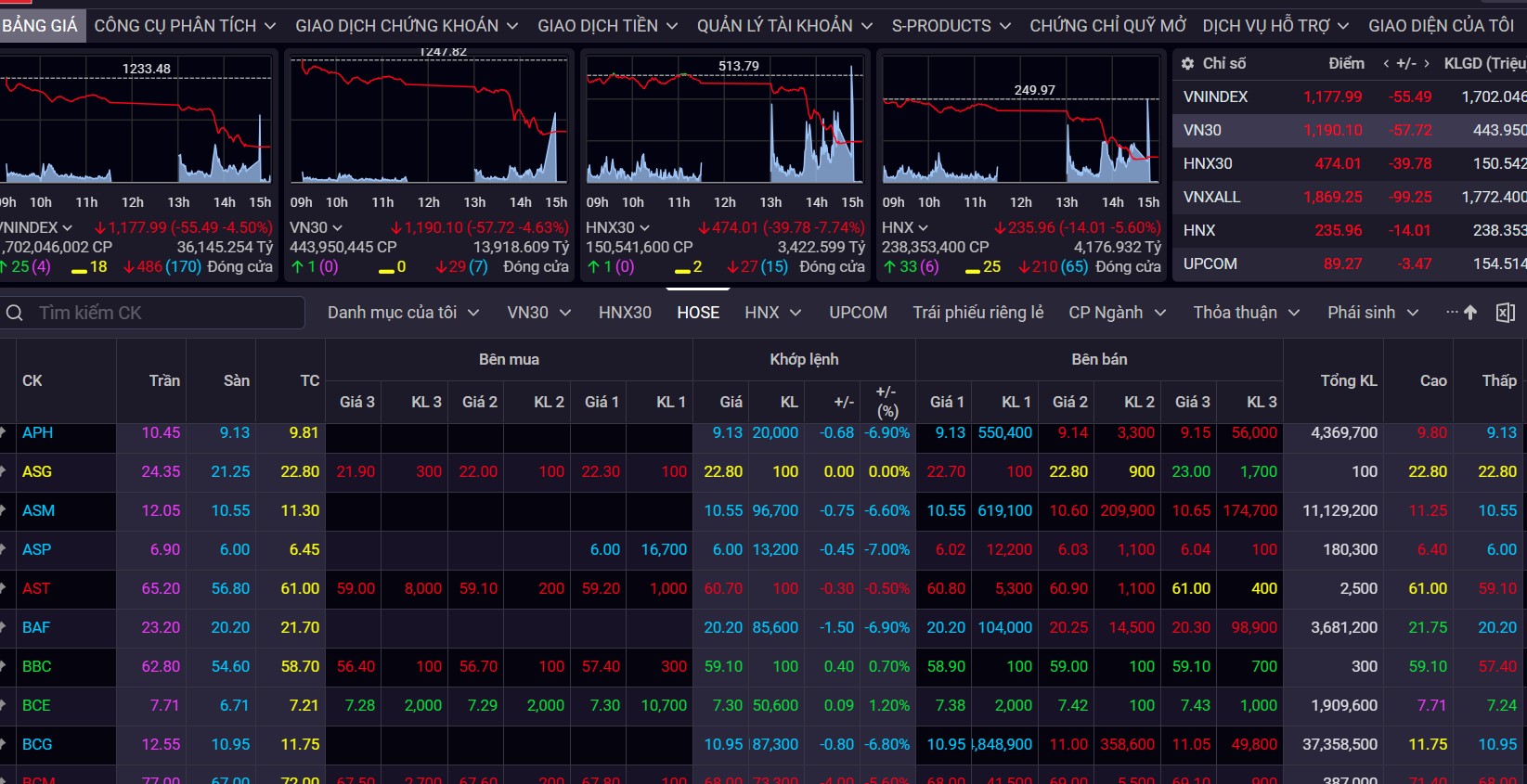
Task: Sort by Tổng KL column header
Action: (1349, 380)
